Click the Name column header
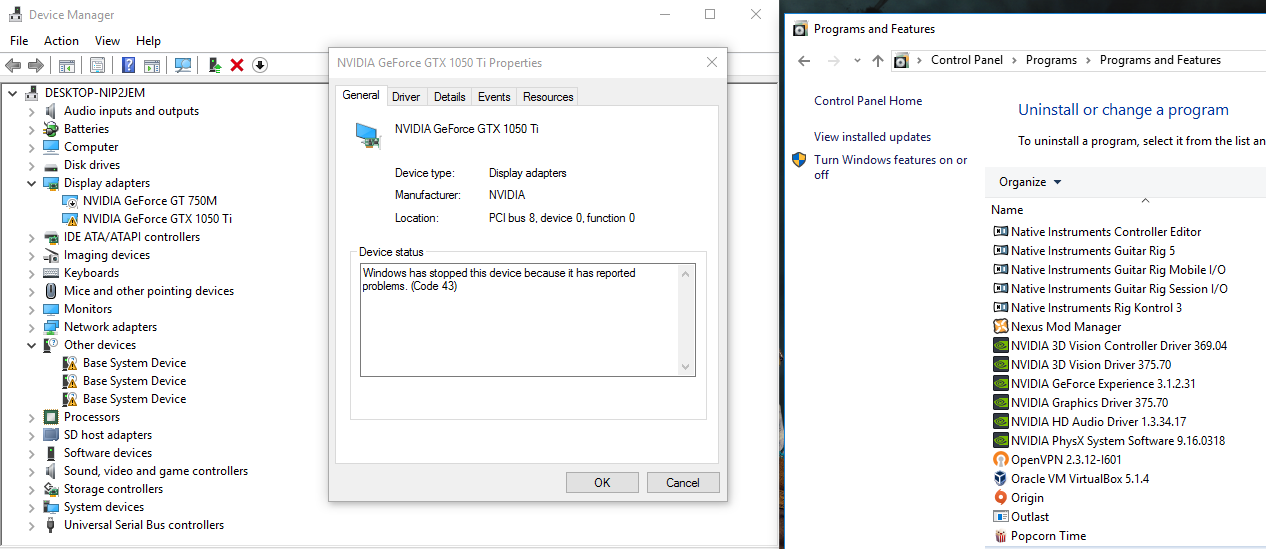1266x549 pixels. [1007, 210]
